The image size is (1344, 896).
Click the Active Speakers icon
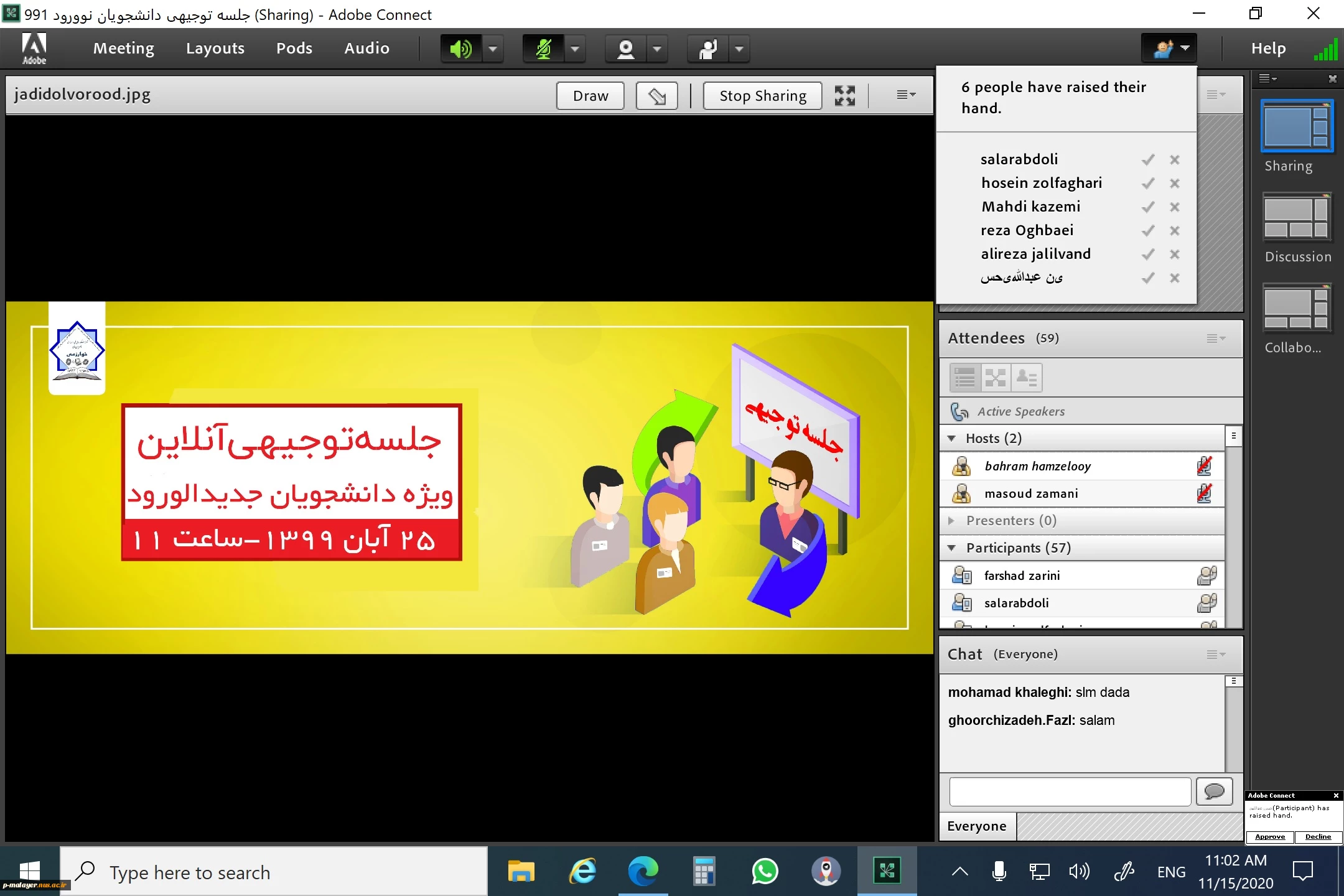click(959, 412)
